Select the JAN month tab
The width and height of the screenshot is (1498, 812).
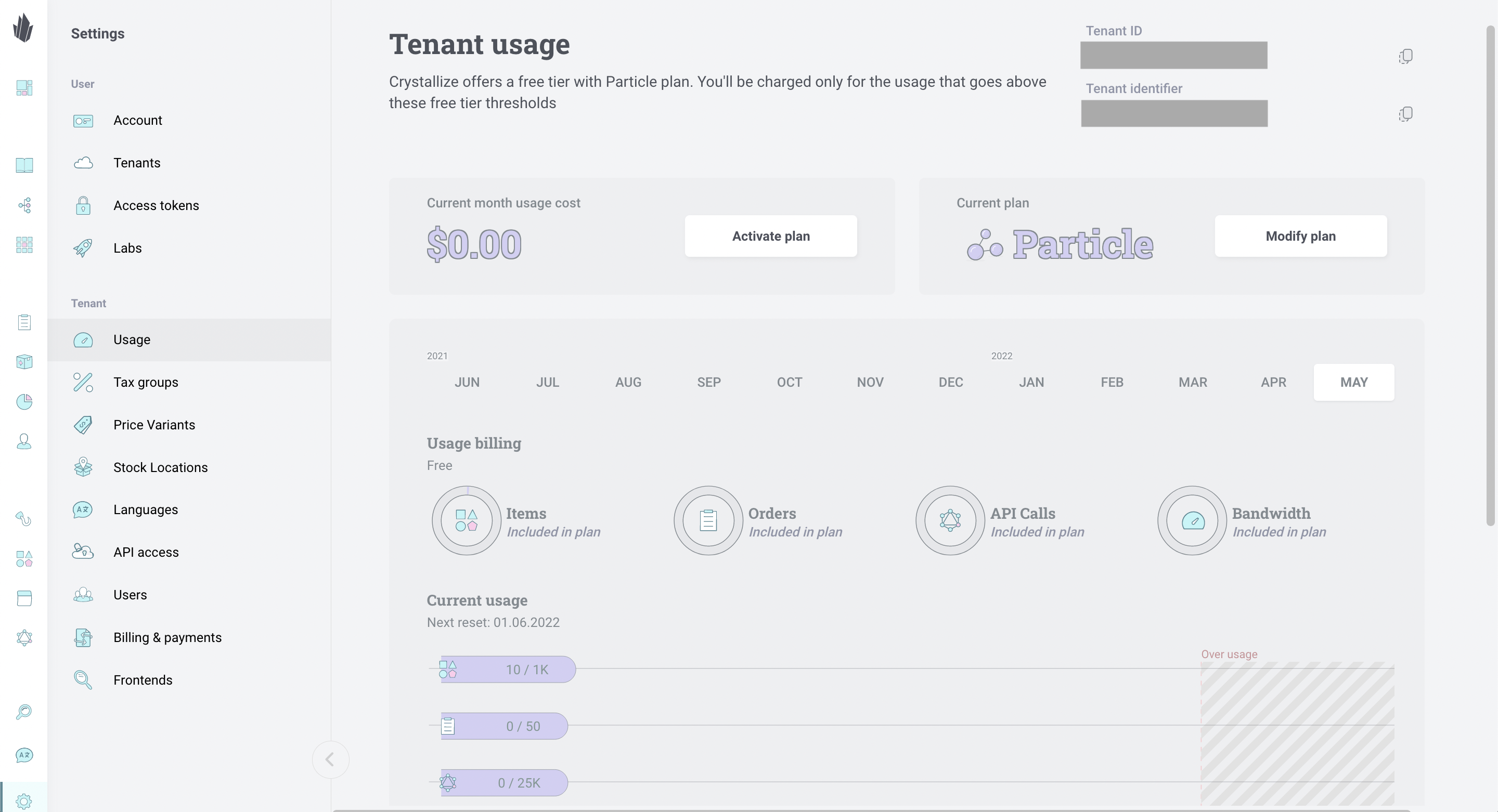[x=1031, y=383]
